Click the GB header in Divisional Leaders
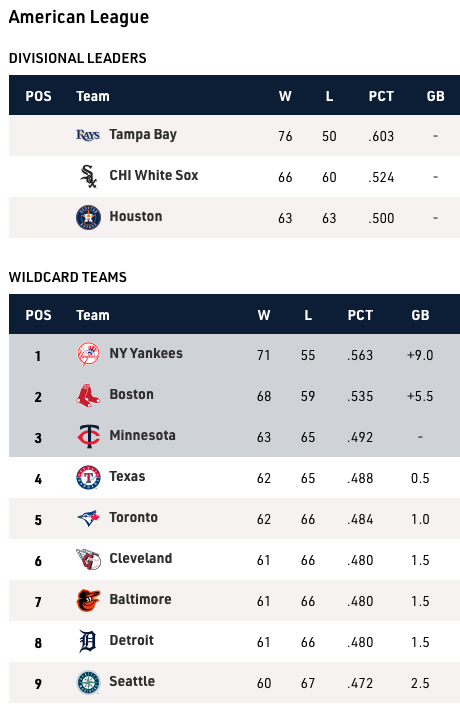 coord(435,96)
